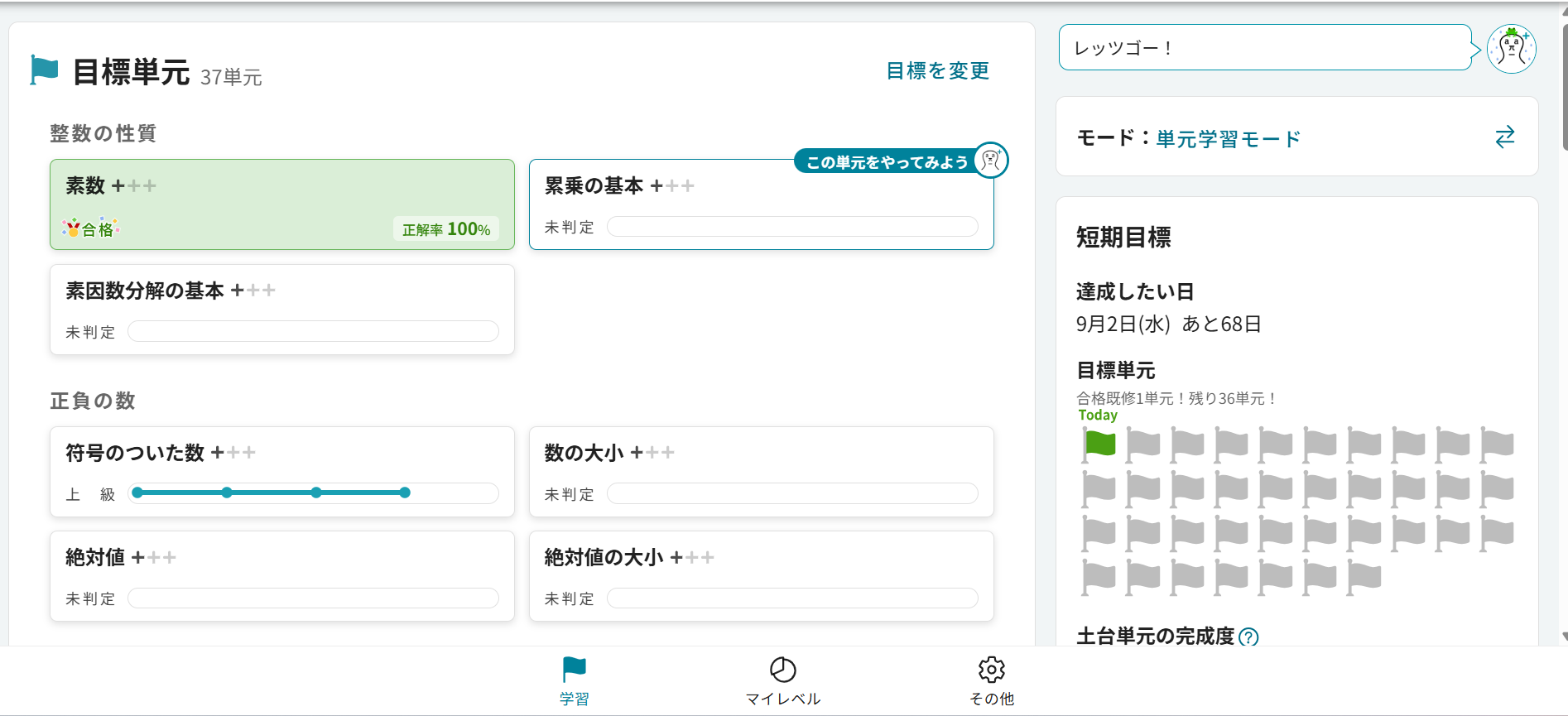Click the 合格 celebration badge
This screenshot has height=716, width=1568.
click(x=90, y=228)
